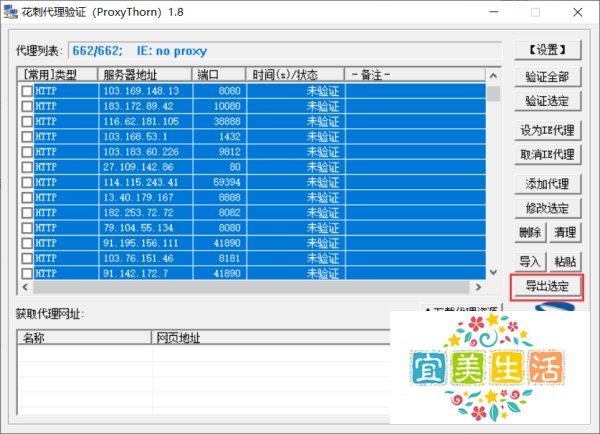Sort by [常用]类型 column header
This screenshot has width=600, height=434.
pyautogui.click(x=58, y=75)
